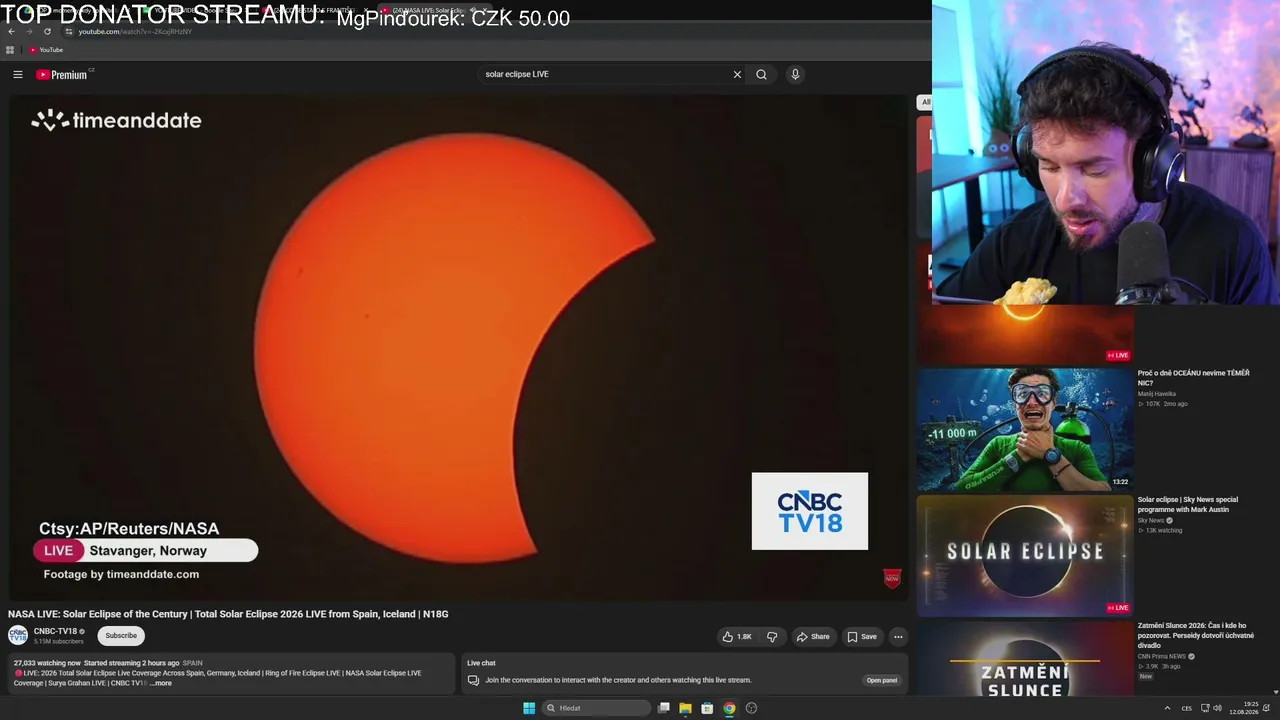
Task: Open the clock showing 19:25
Action: [x=1244, y=708]
